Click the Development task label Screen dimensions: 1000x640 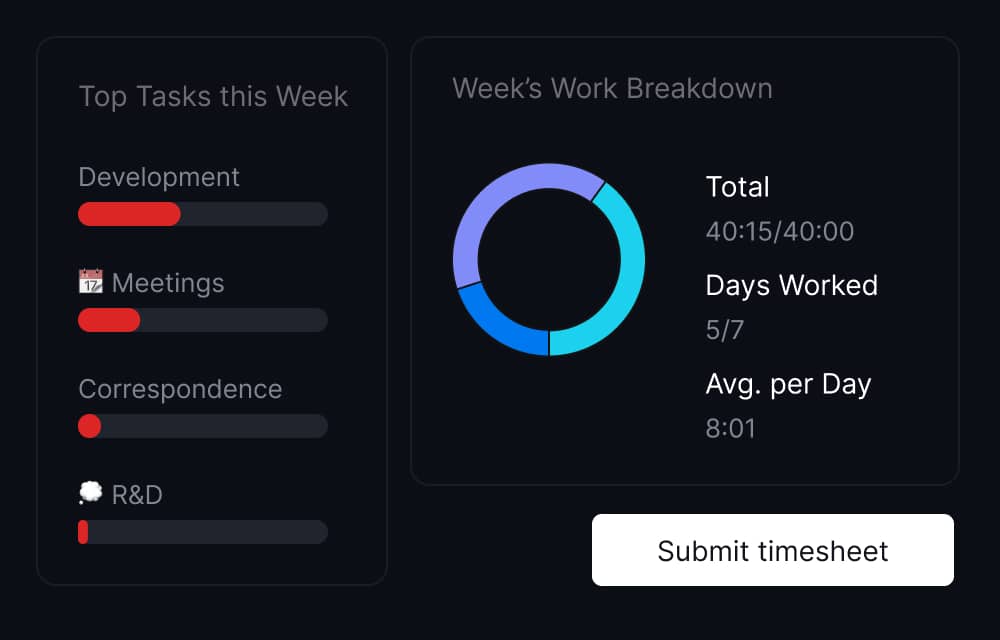159,177
